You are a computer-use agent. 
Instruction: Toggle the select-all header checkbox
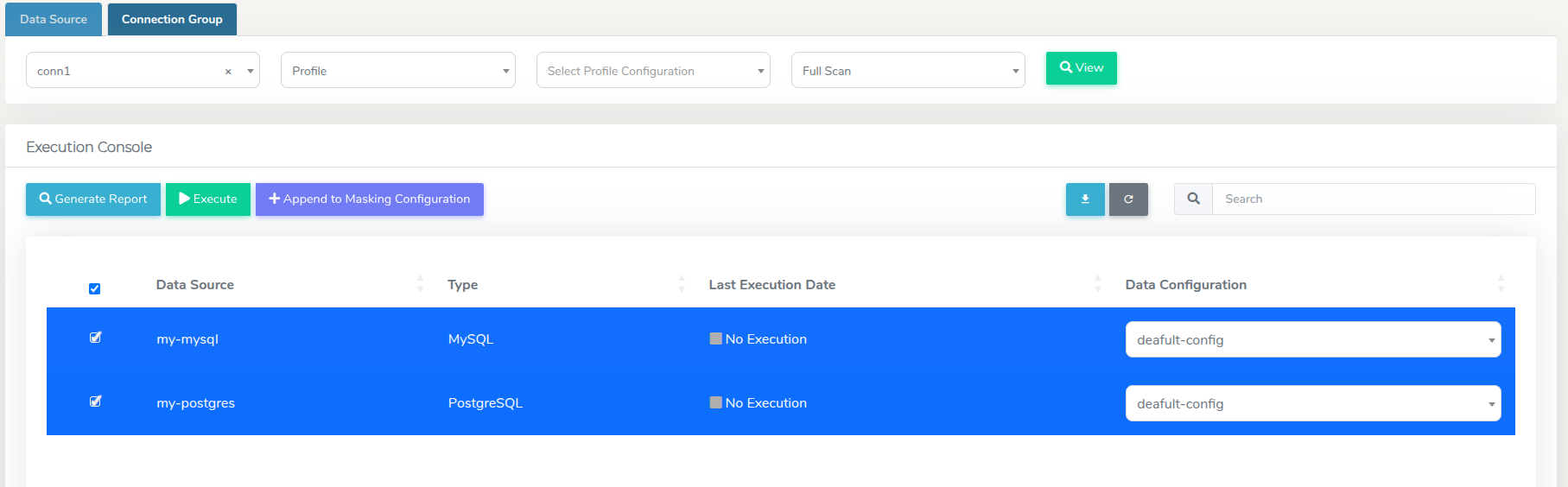pyautogui.click(x=95, y=288)
